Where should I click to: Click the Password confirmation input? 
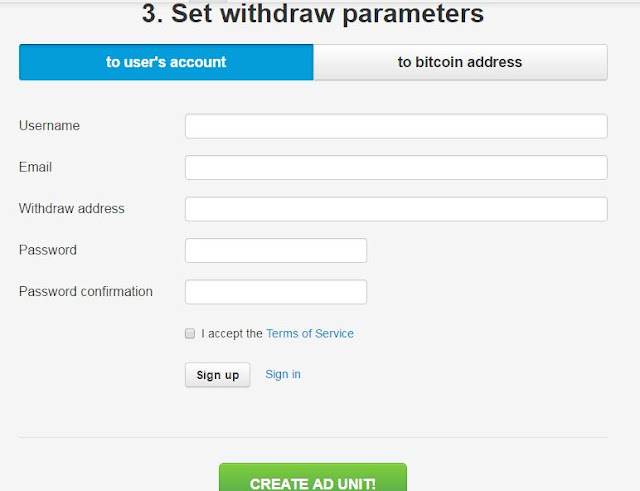276,292
